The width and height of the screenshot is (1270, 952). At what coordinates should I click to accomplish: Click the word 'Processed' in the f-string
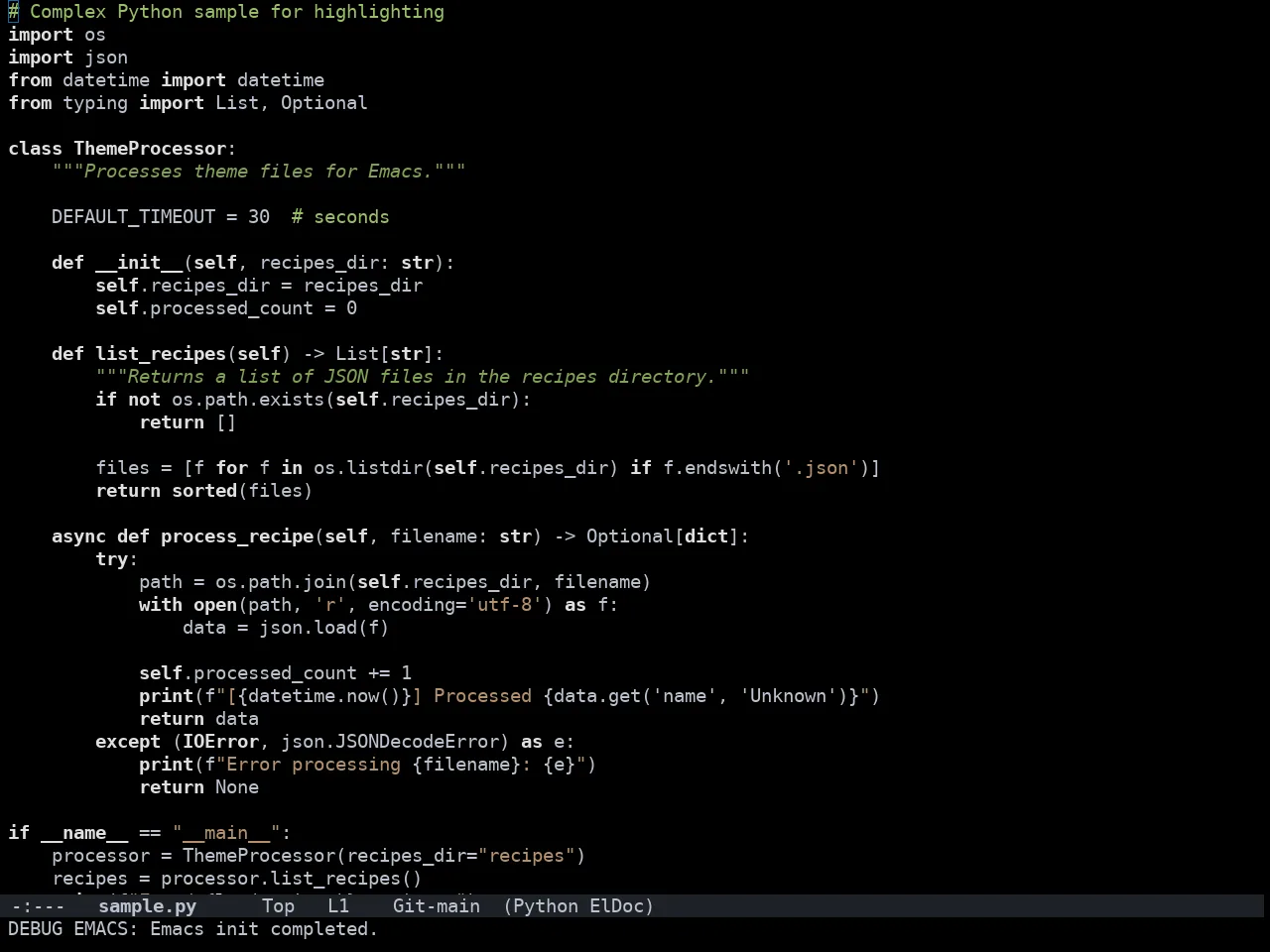[482, 696]
